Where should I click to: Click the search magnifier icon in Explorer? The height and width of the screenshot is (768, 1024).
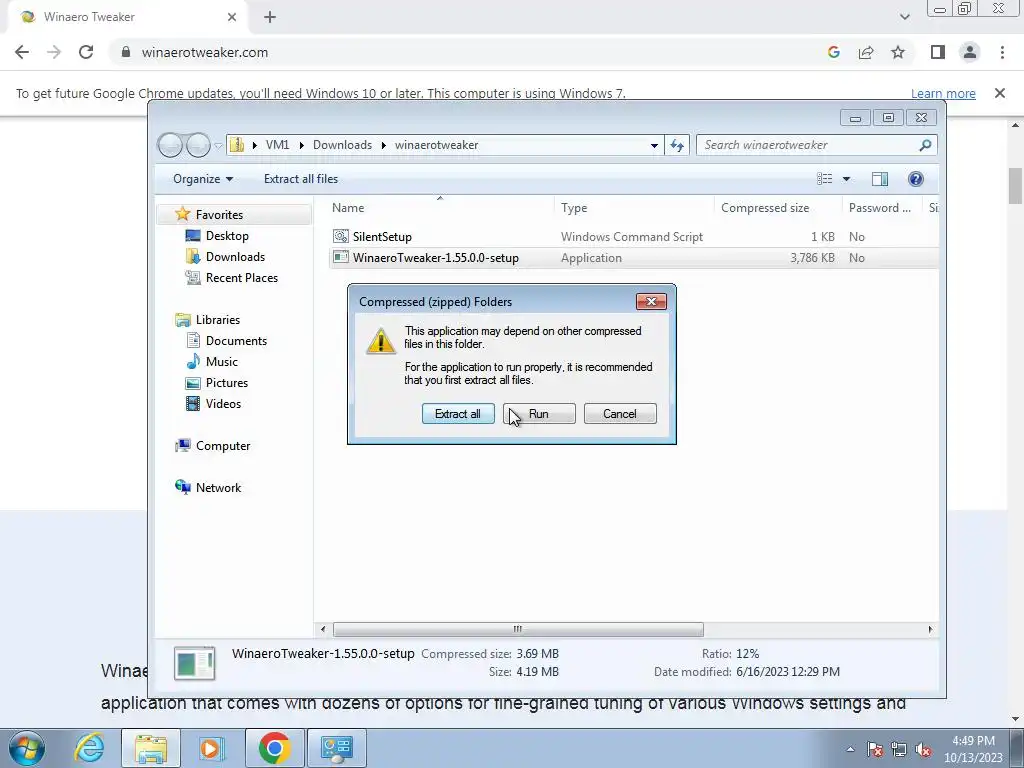925,145
